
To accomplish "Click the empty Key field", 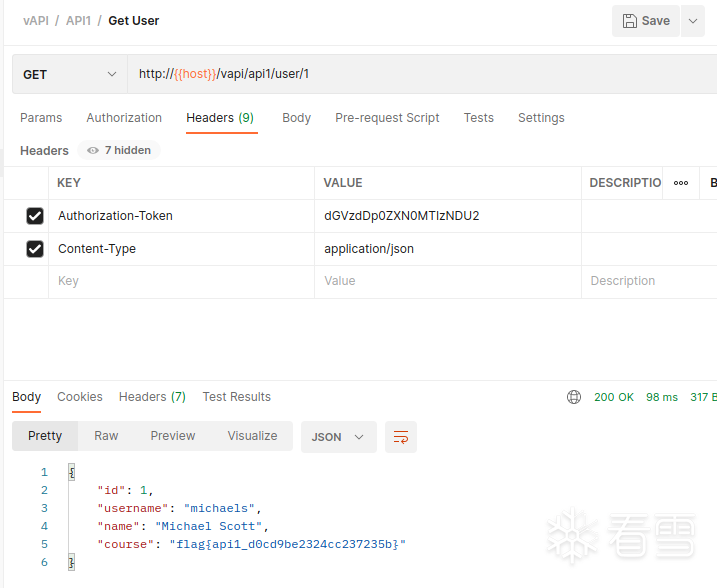I will (x=180, y=282).
